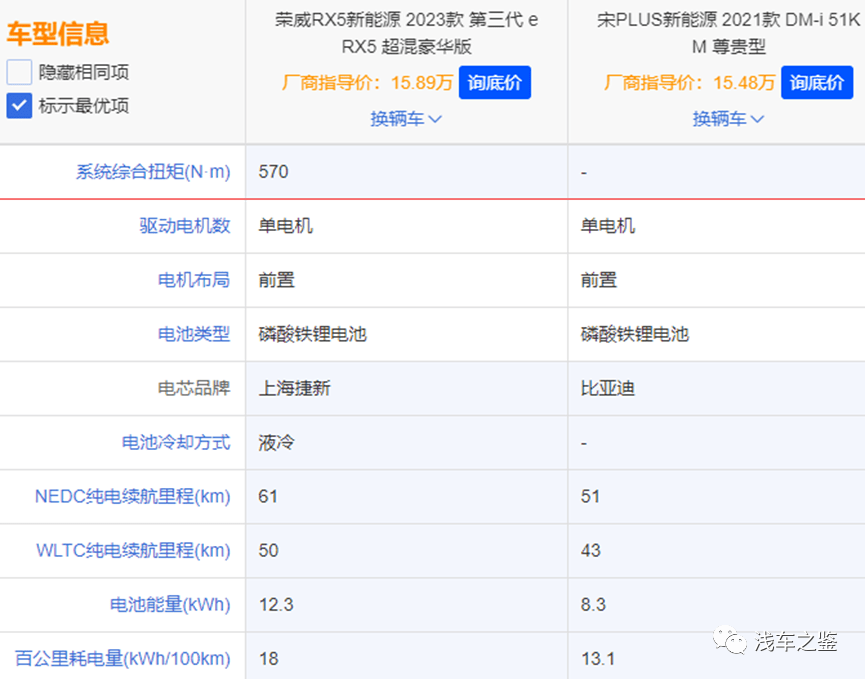Image resolution: width=865 pixels, height=679 pixels.
Task: Click the WLTC range value 43
Action: pos(590,550)
